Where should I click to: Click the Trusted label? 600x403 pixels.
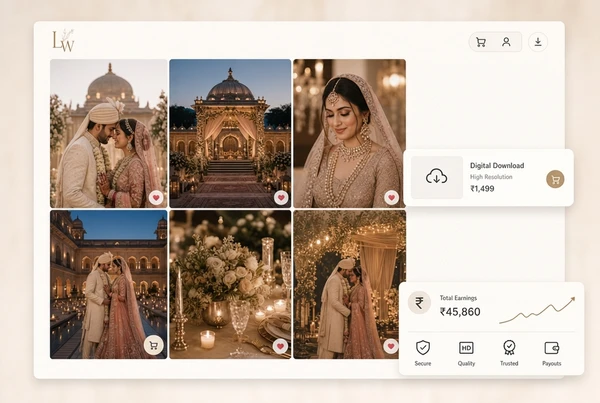[x=509, y=363]
